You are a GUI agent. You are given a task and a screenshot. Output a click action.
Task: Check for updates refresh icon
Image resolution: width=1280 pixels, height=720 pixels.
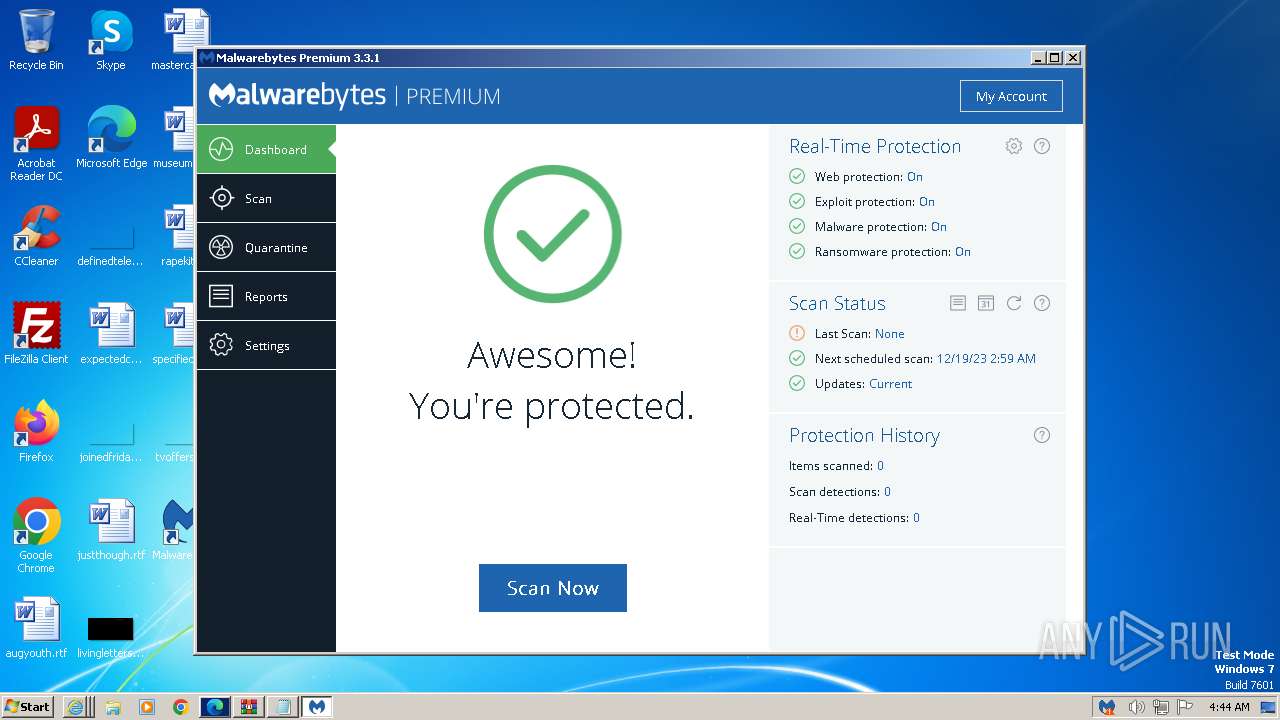click(1014, 303)
